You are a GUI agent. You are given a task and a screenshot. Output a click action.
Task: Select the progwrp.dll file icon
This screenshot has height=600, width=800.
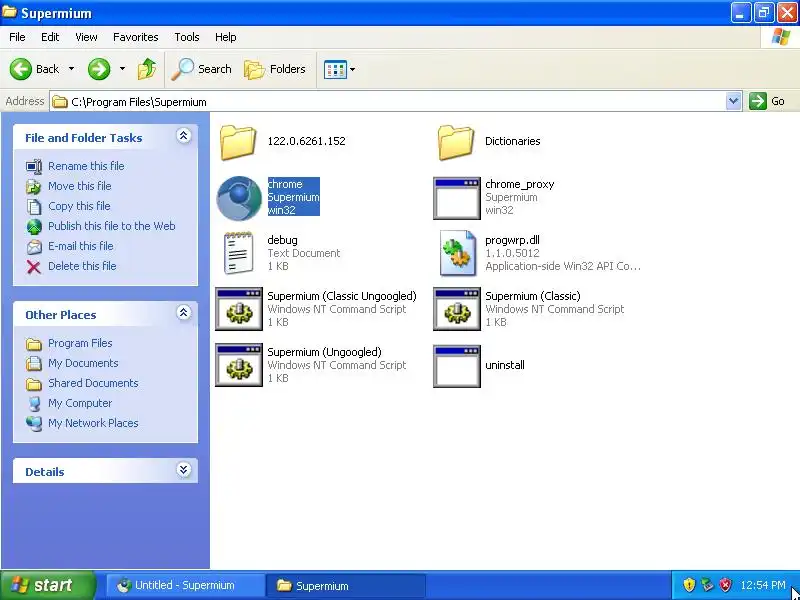point(458,253)
